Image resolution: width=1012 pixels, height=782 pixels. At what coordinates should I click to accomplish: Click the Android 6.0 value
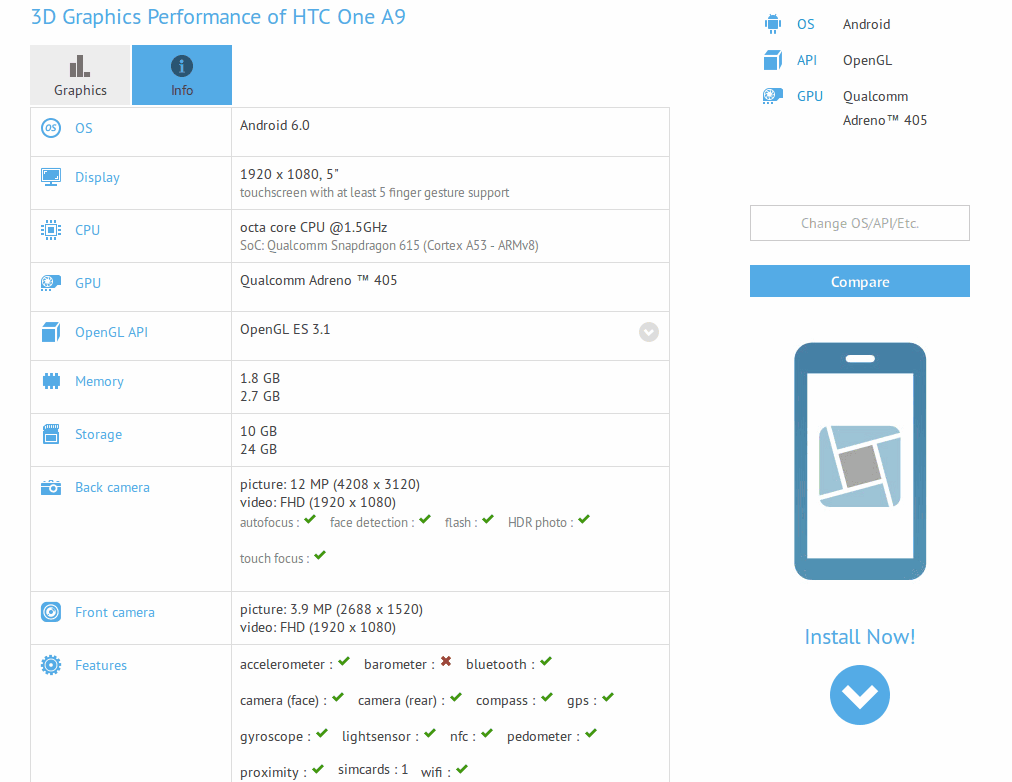pos(275,125)
